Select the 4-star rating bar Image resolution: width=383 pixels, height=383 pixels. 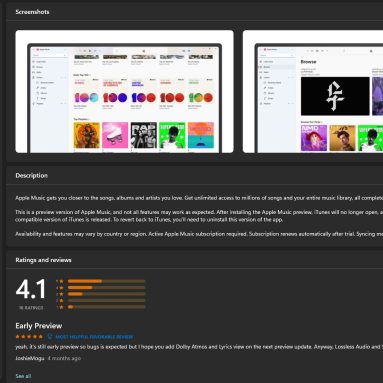(x=106, y=287)
